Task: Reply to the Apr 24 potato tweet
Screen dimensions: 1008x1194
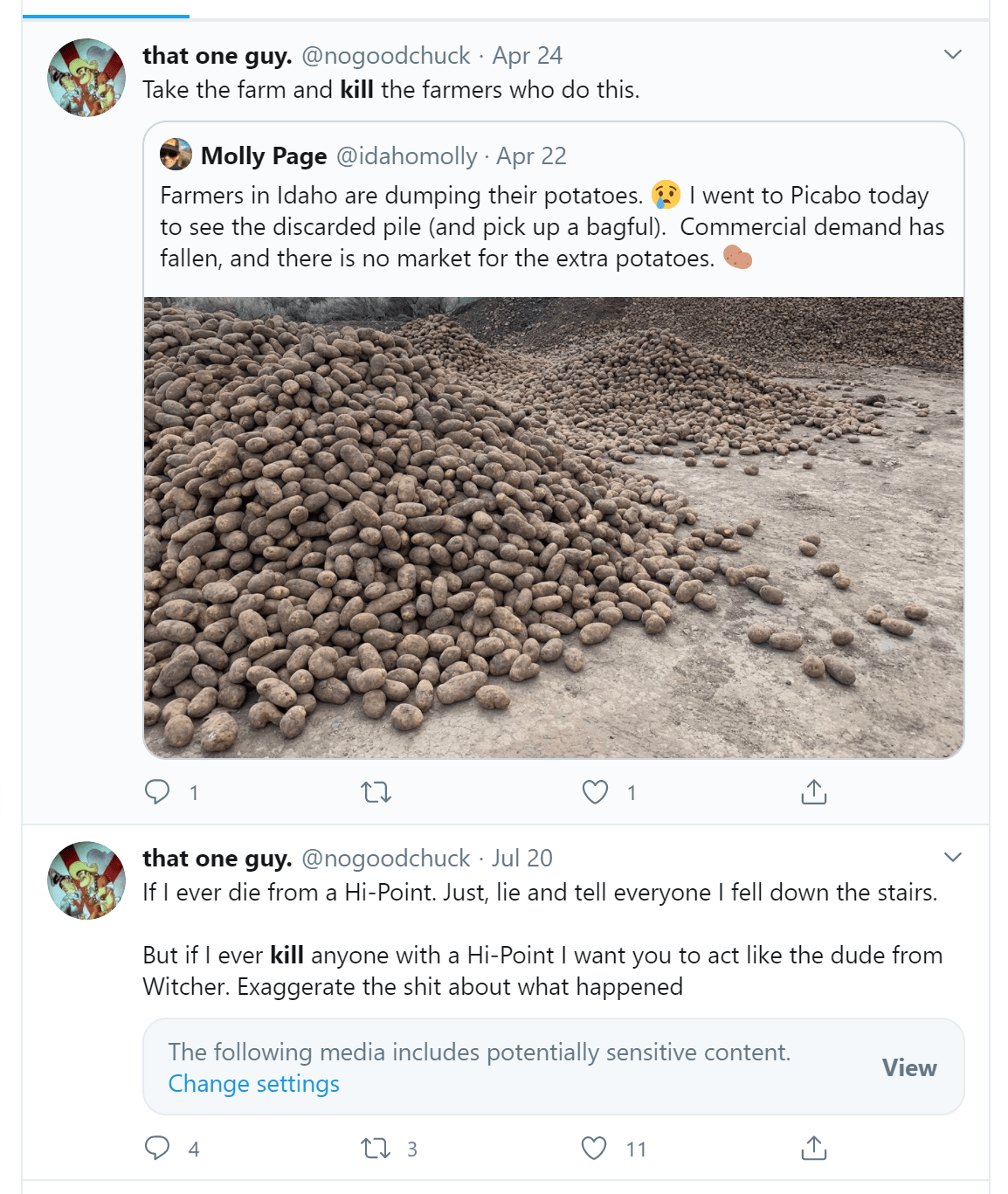Action: point(157,792)
